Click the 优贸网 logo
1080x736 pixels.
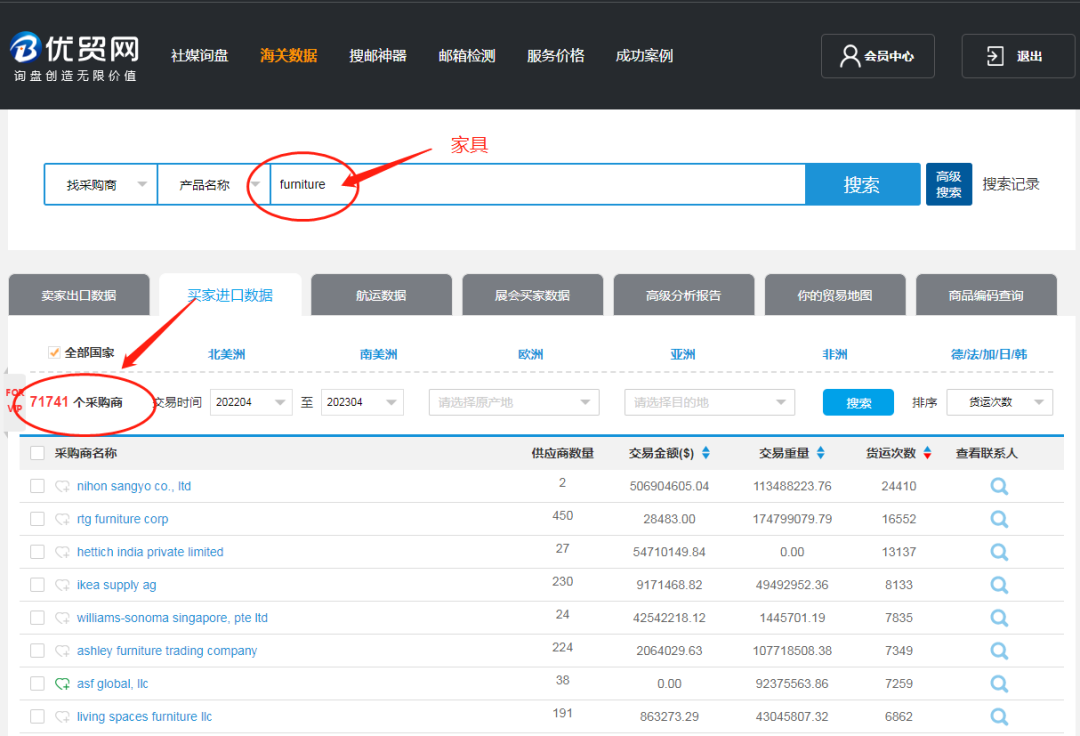75,57
